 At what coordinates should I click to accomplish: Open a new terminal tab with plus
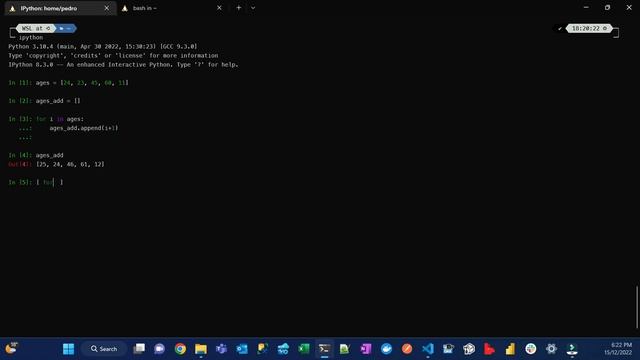pos(239,8)
